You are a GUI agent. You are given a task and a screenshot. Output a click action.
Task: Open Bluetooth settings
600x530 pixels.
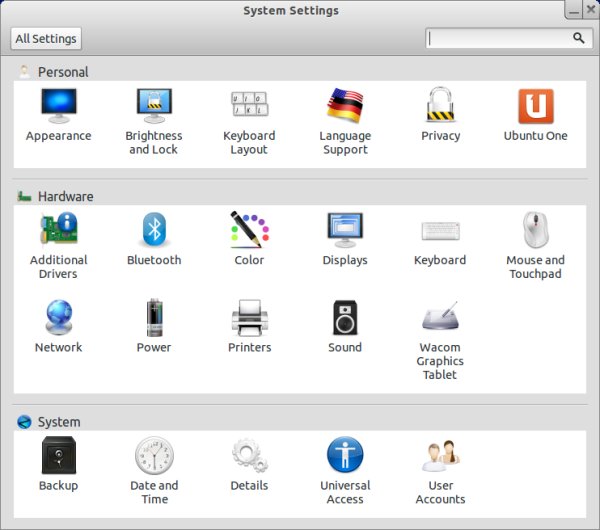click(154, 239)
